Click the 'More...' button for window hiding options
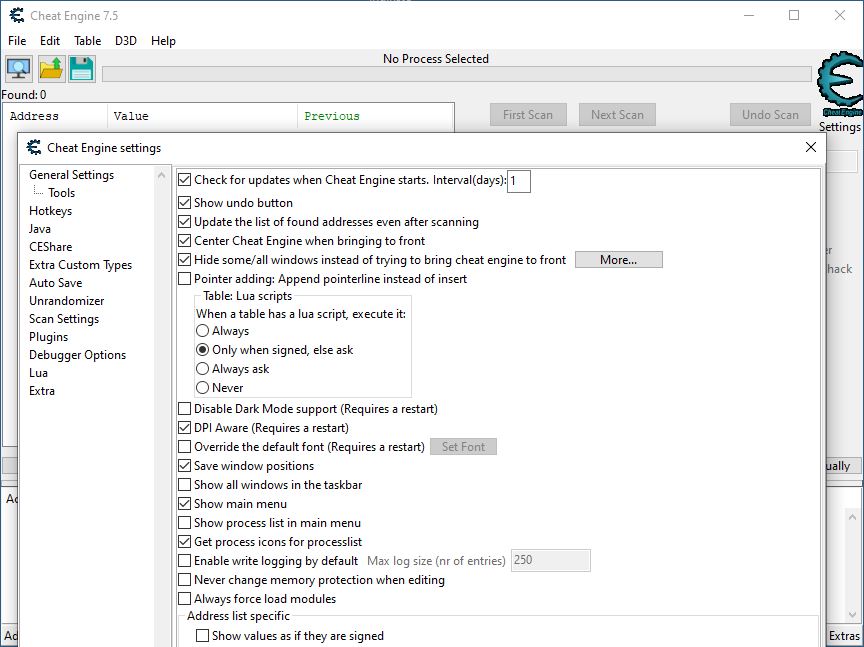Image resolution: width=864 pixels, height=647 pixels. pyautogui.click(x=618, y=258)
